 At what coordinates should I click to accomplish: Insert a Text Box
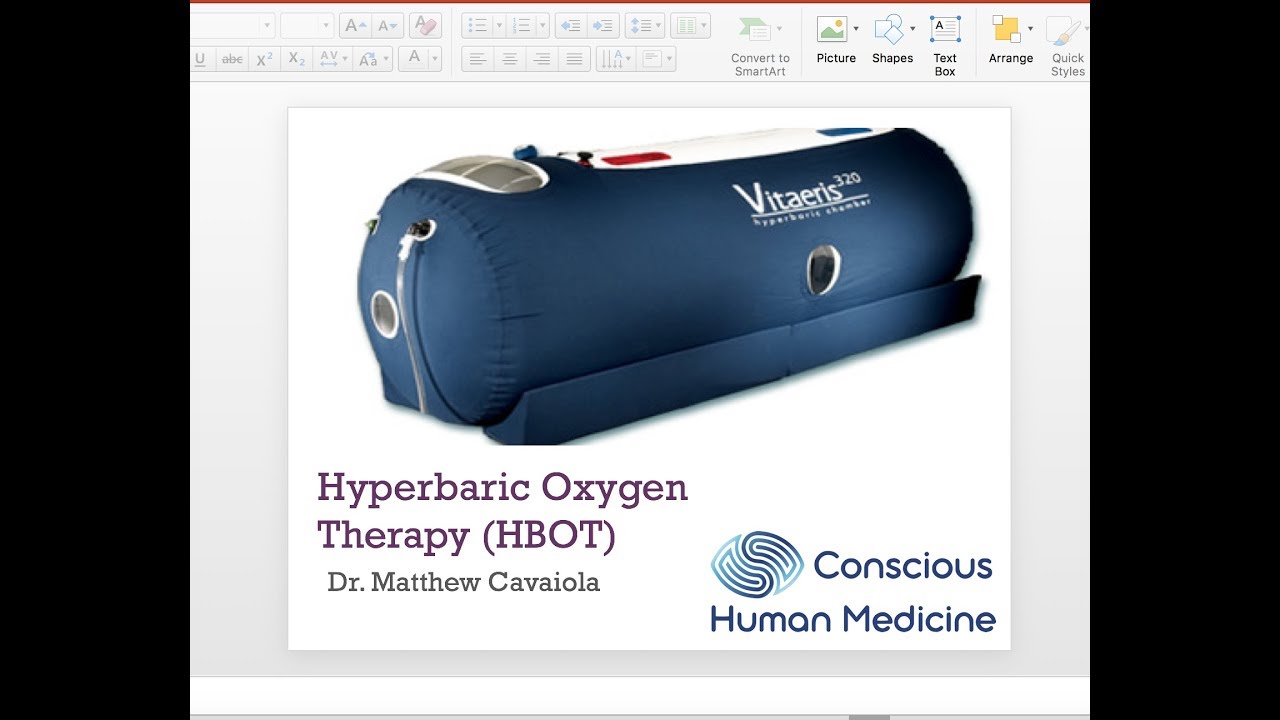coord(945,46)
